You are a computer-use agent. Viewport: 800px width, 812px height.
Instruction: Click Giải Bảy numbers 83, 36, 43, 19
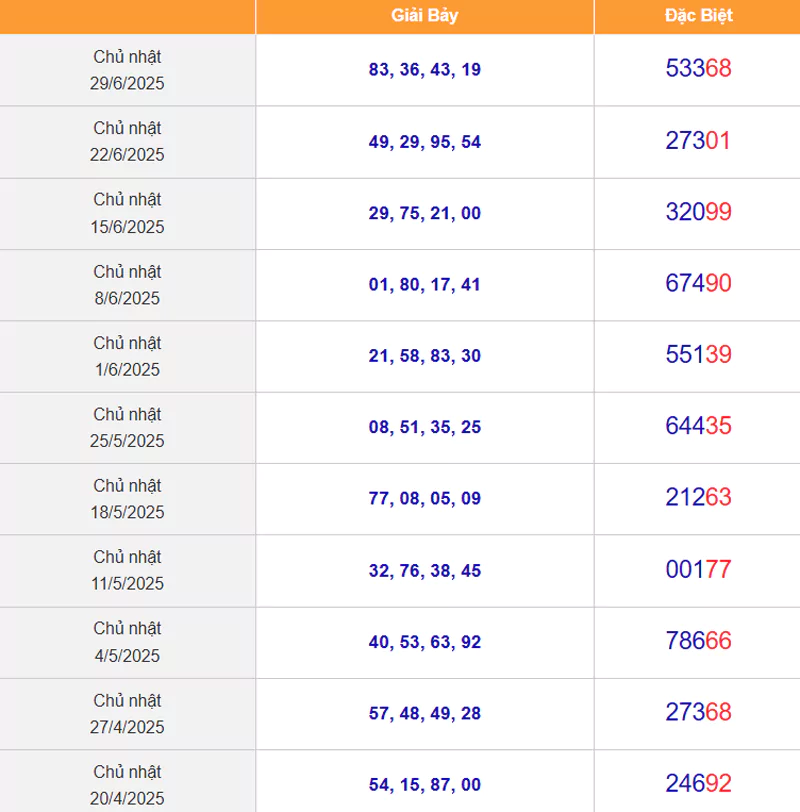point(424,70)
